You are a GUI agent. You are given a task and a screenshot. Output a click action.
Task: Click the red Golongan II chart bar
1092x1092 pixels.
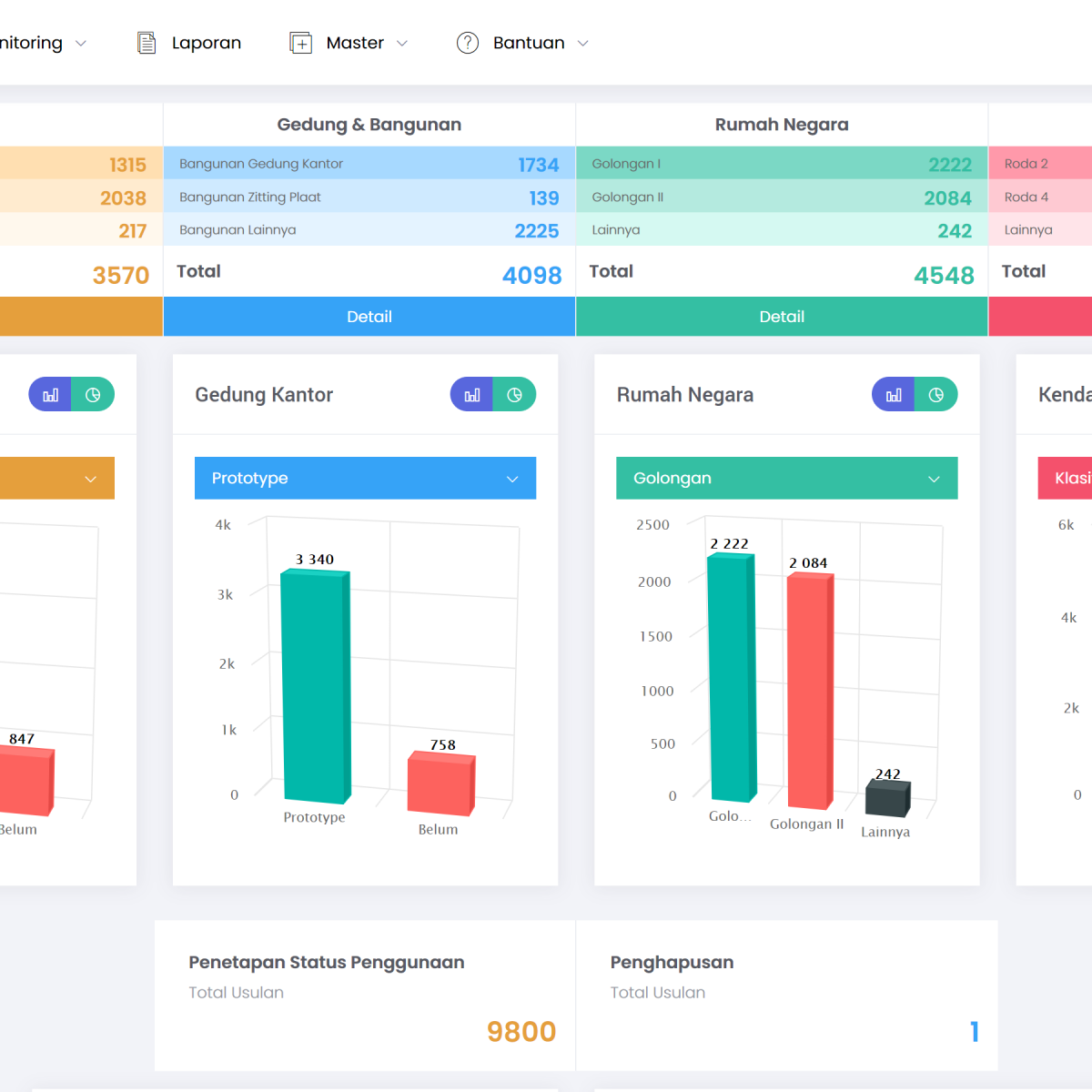(809, 692)
